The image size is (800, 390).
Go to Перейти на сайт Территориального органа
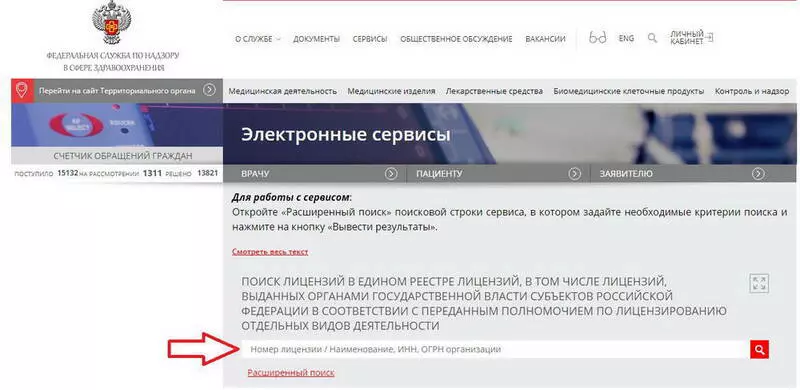(117, 91)
